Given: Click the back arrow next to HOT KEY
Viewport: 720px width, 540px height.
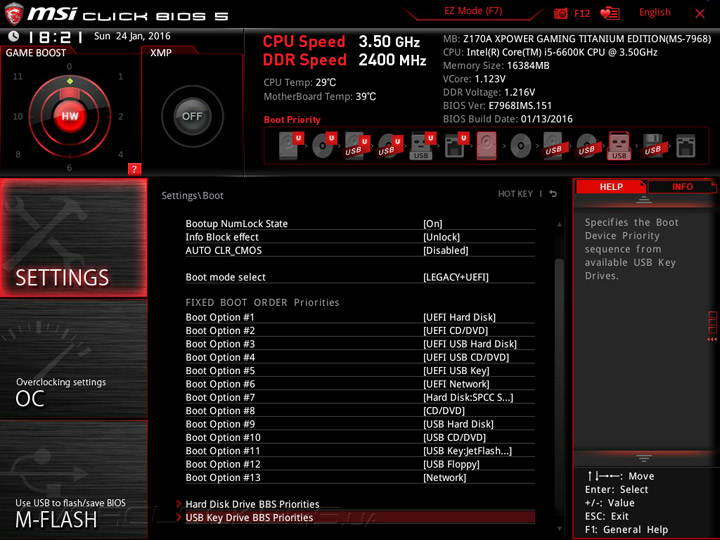Looking at the screenshot, I should pos(553,194).
